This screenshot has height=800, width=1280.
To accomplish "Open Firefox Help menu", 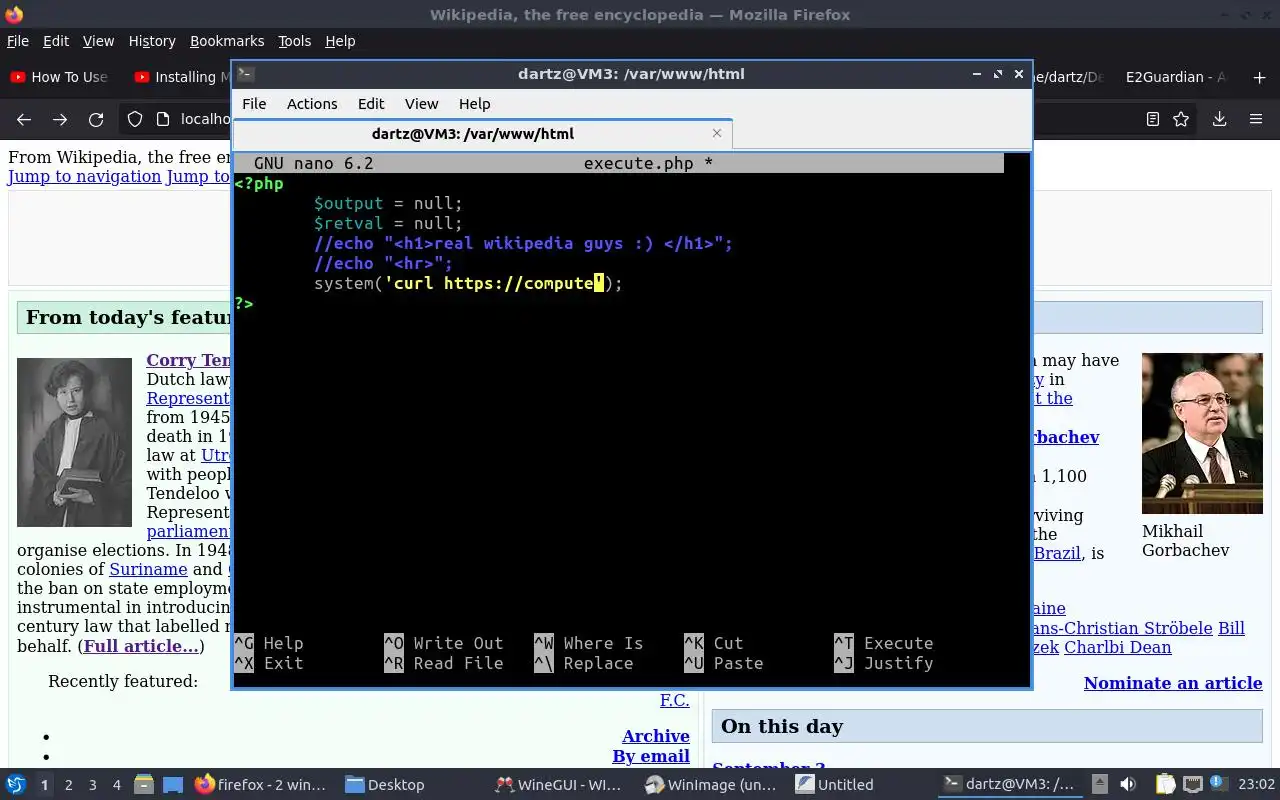I will [x=340, y=41].
